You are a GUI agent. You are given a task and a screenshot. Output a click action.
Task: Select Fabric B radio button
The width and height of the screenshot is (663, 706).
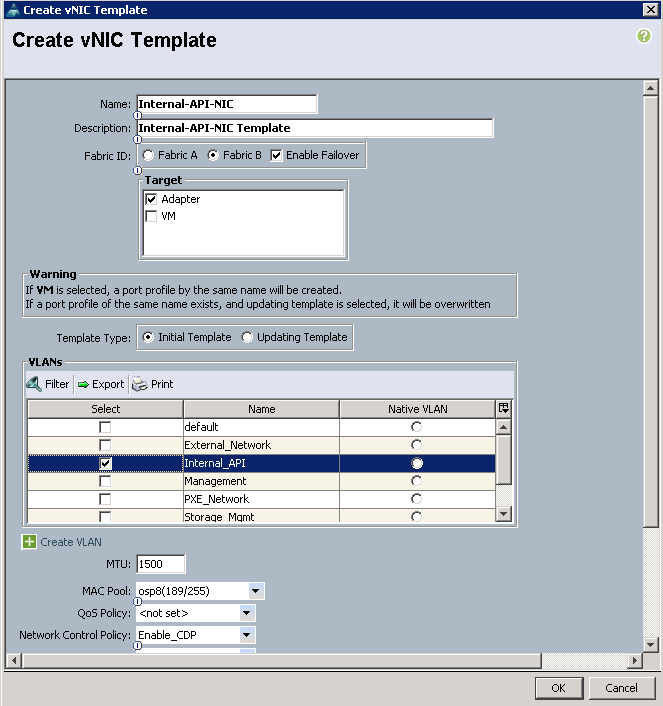[x=213, y=155]
